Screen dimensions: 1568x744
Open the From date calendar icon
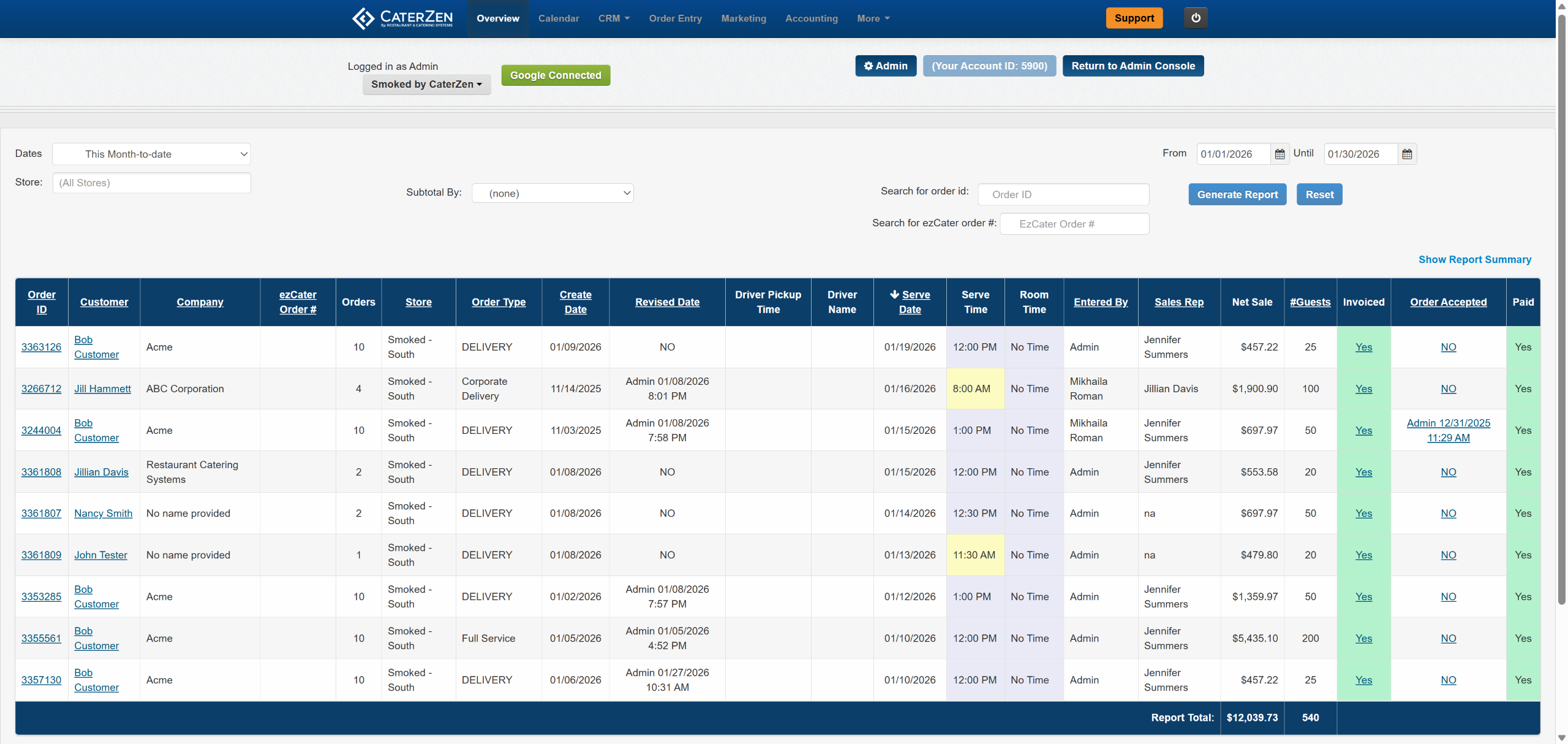point(1280,154)
